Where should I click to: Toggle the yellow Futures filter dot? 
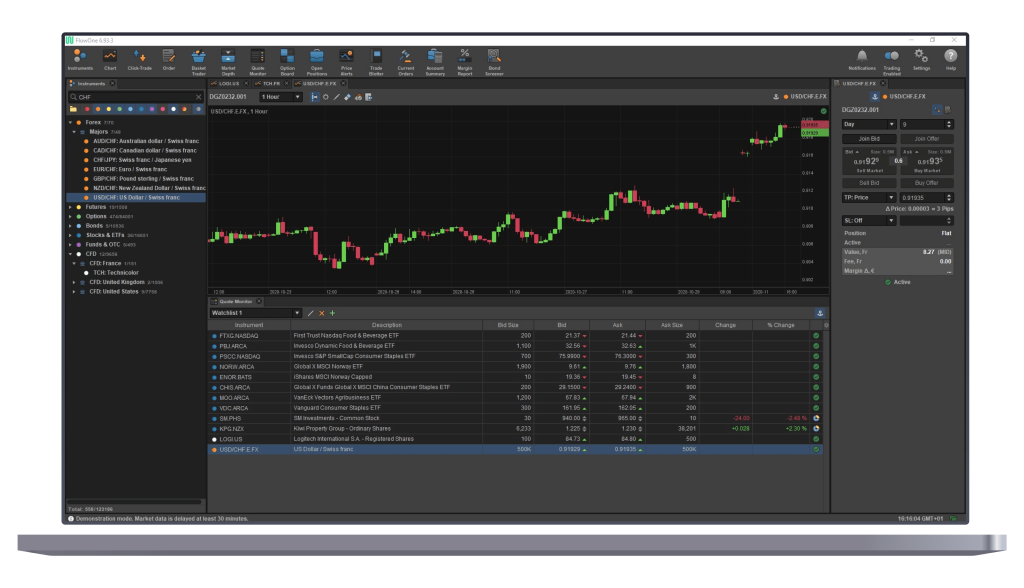(108, 109)
